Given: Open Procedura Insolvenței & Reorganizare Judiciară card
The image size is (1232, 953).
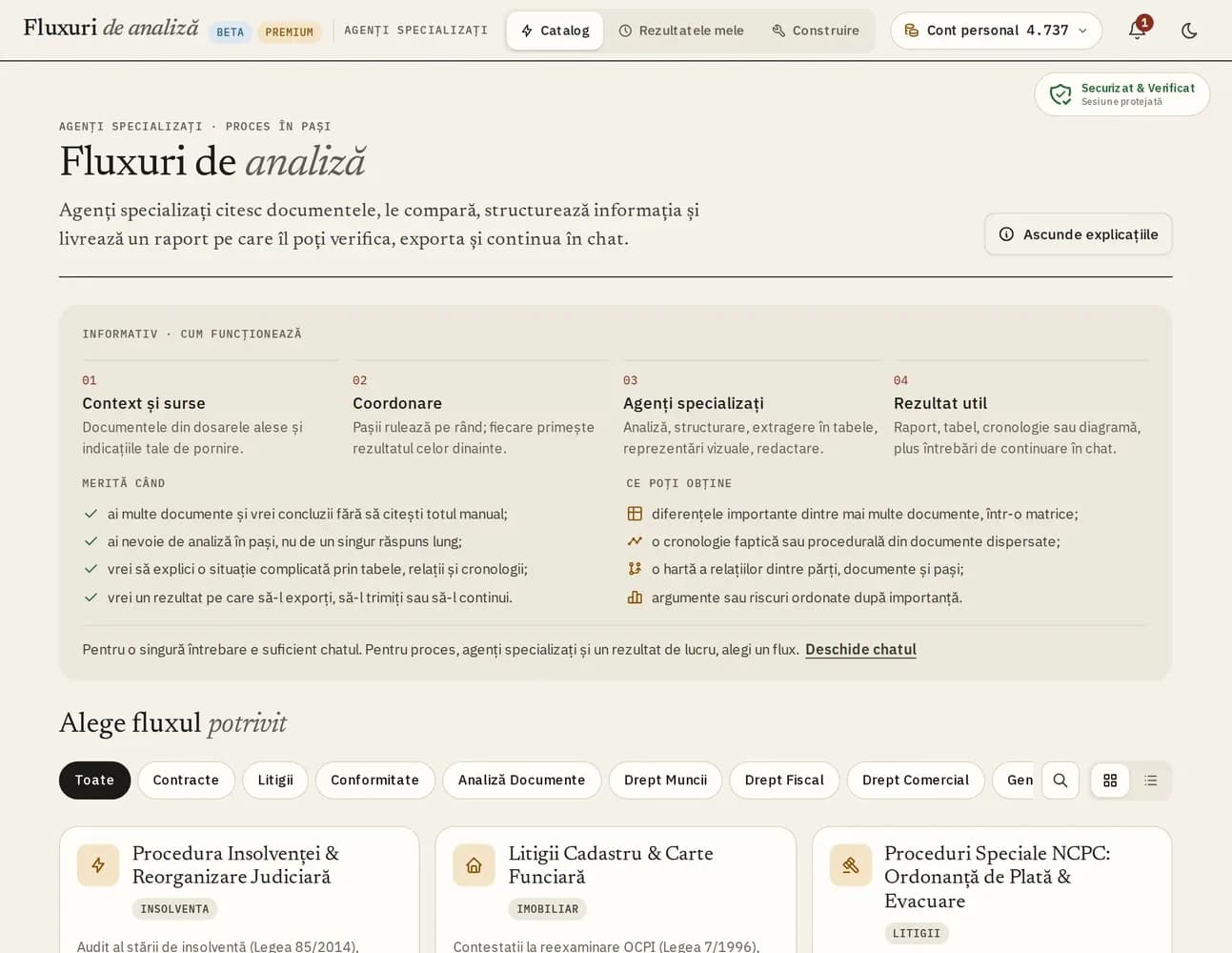Looking at the screenshot, I should click(x=239, y=889).
